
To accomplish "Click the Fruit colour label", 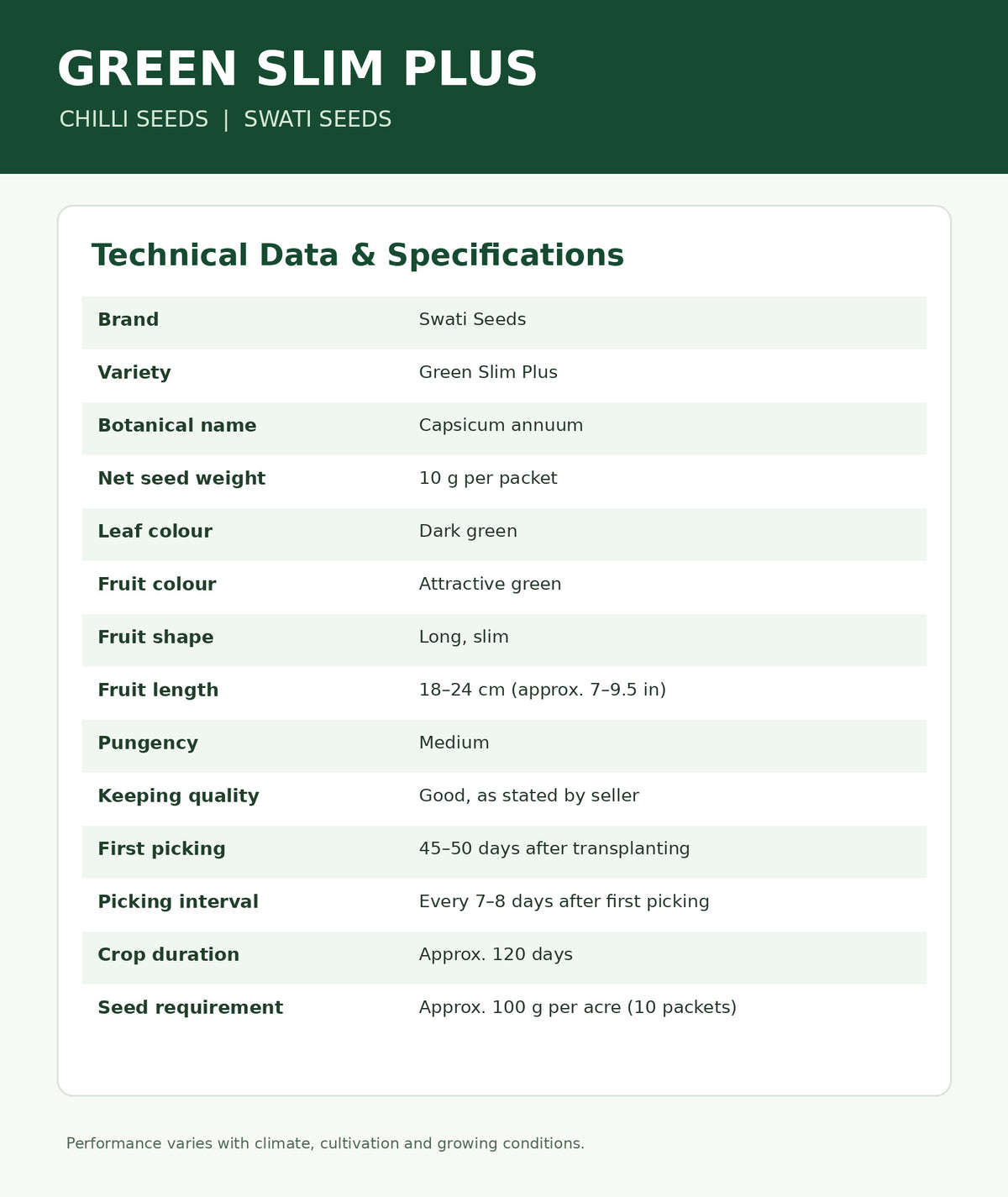I will 157,585.
